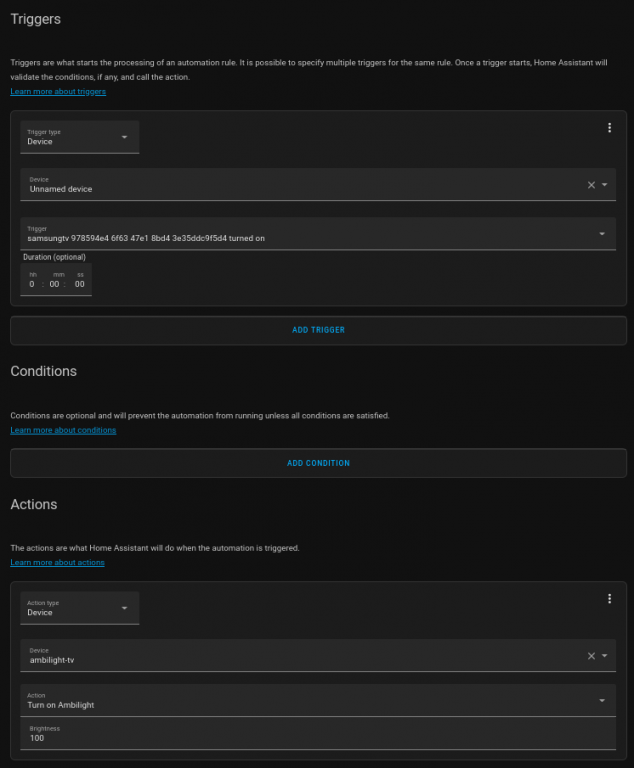The height and width of the screenshot is (768, 634).
Task: Click the Add Trigger button
Action: point(318,330)
